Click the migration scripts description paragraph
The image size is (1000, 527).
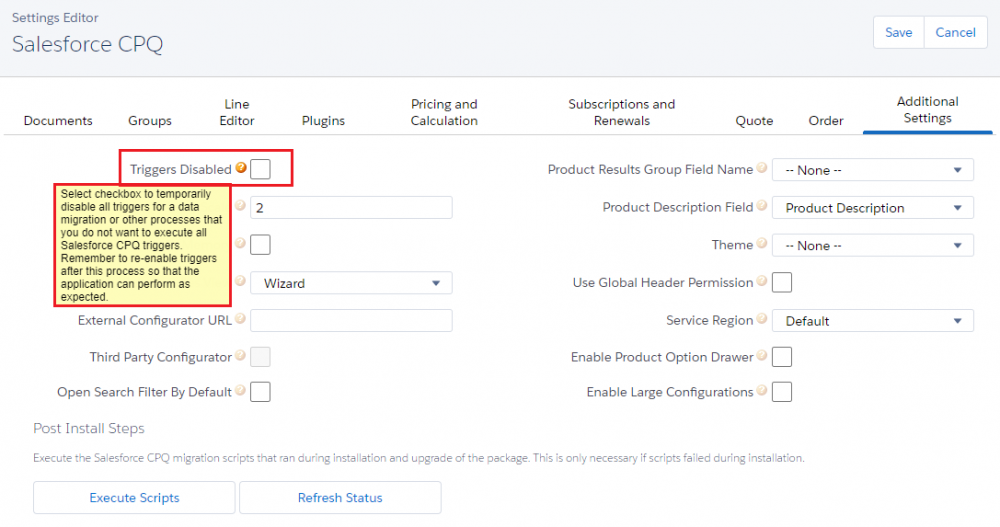point(418,457)
